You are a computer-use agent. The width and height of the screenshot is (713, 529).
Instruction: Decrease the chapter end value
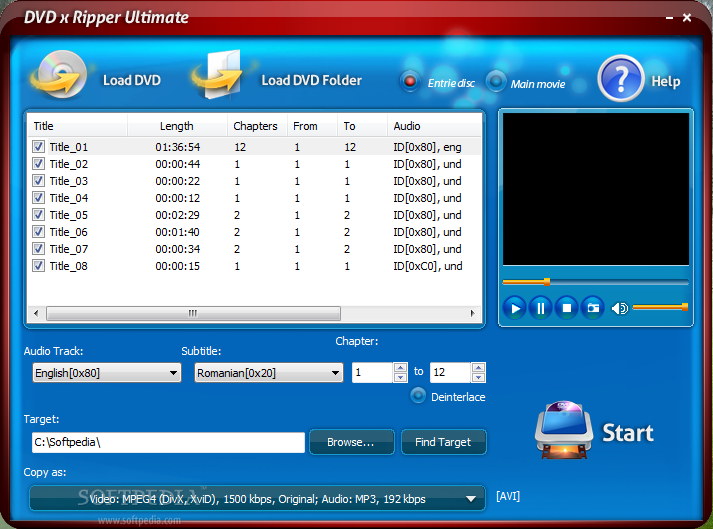(x=478, y=378)
